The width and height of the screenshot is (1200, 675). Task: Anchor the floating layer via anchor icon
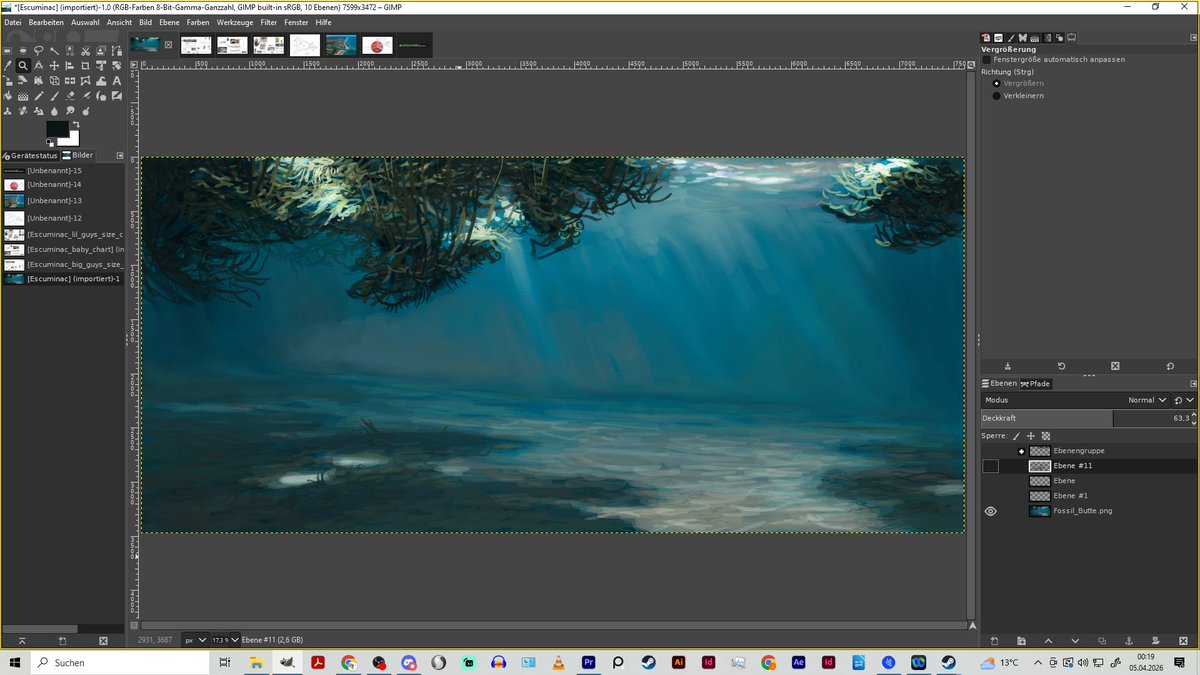(1128, 640)
